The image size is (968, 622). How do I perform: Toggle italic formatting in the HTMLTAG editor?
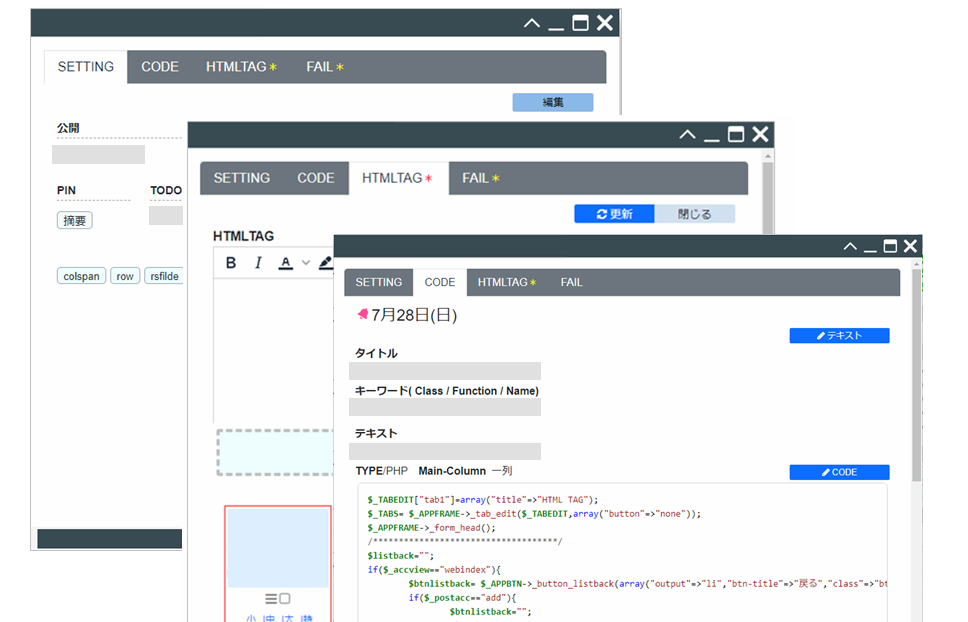coord(258,263)
